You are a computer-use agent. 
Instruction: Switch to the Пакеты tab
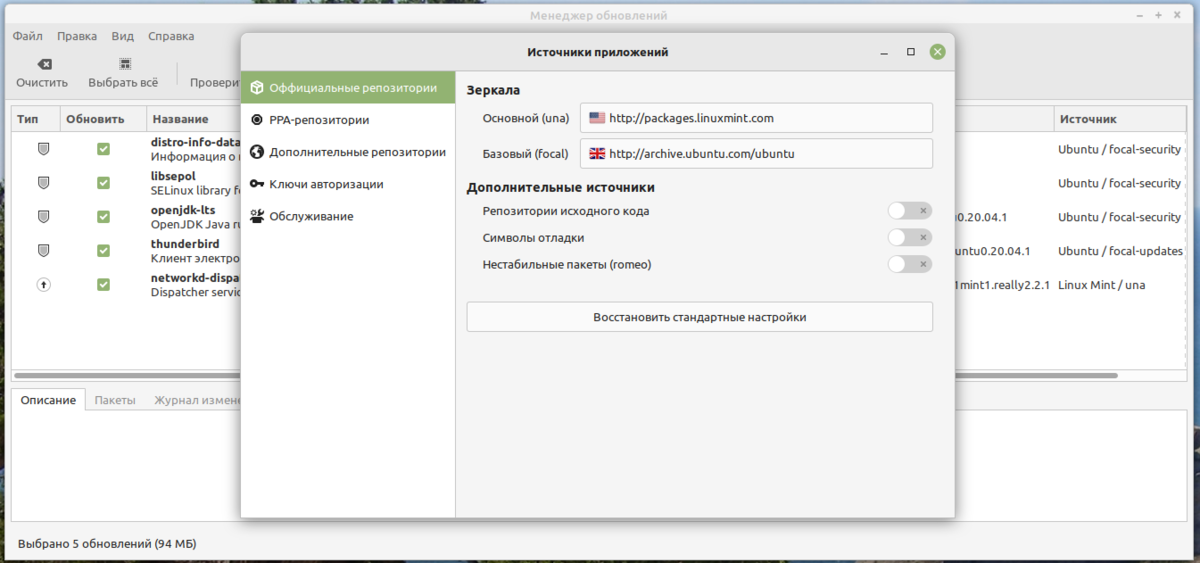(115, 400)
